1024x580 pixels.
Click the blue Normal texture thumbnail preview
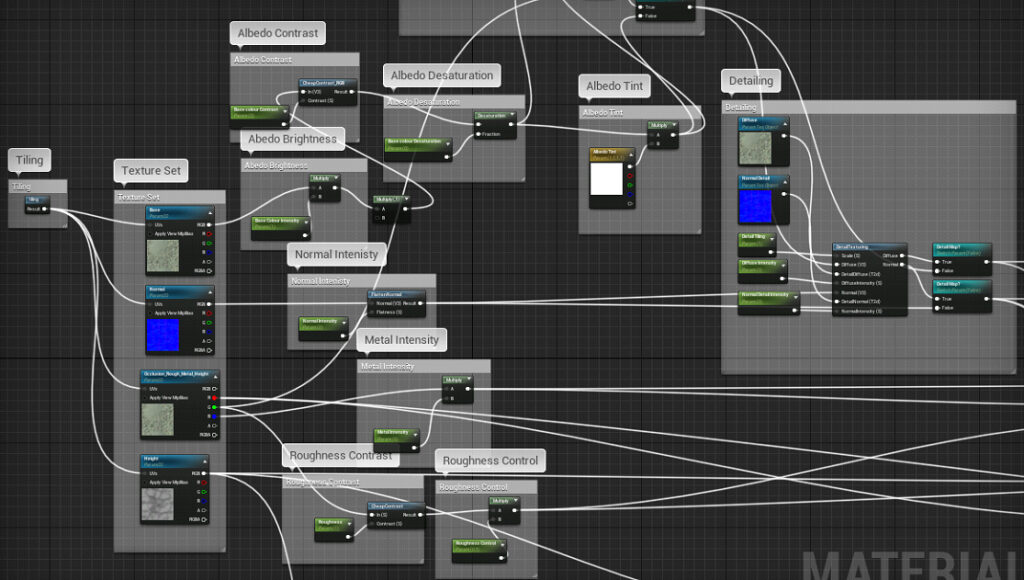[x=163, y=331]
